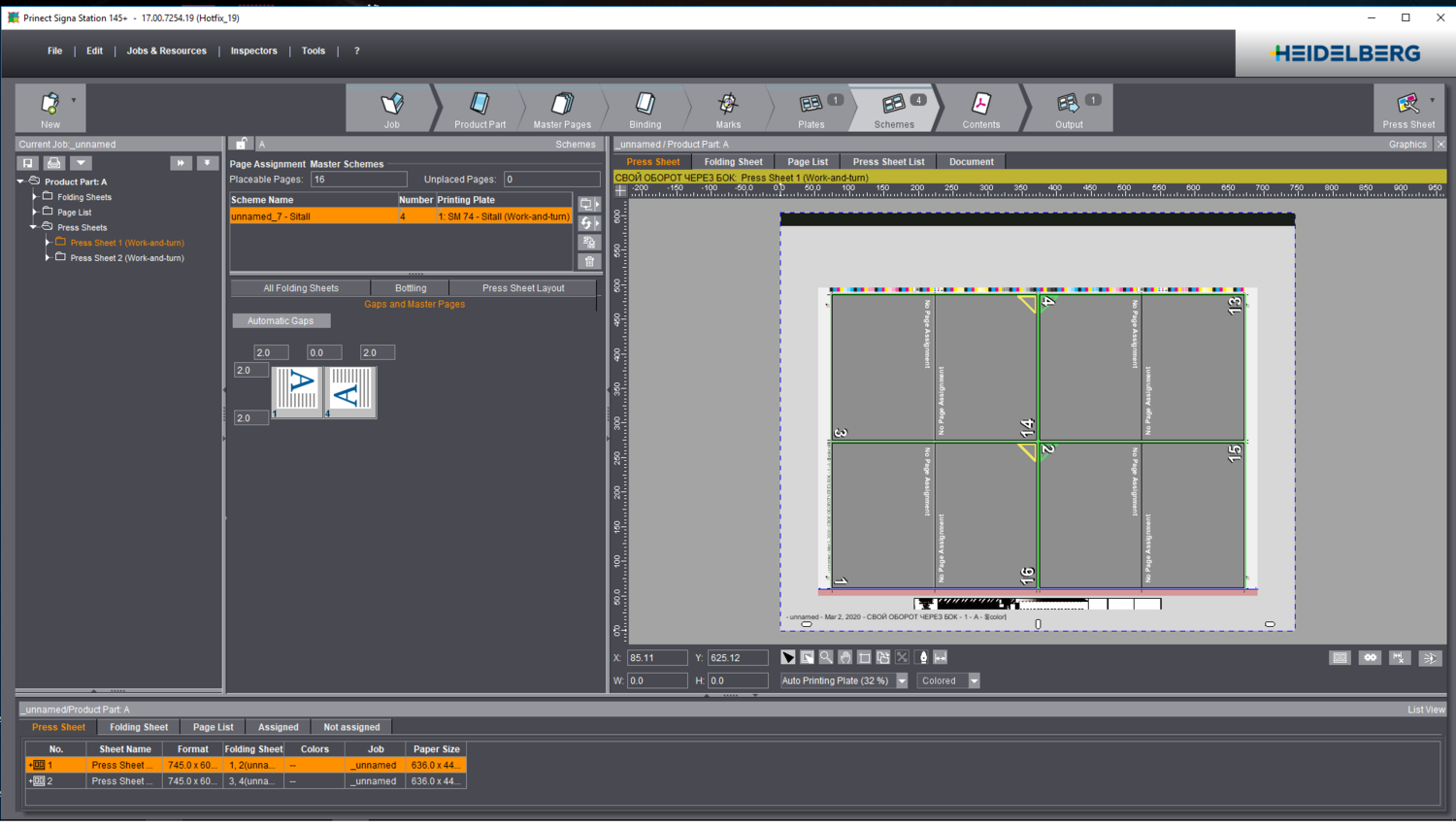Open the Binding workflow step
The height and width of the screenshot is (827, 1456).
[x=645, y=109]
